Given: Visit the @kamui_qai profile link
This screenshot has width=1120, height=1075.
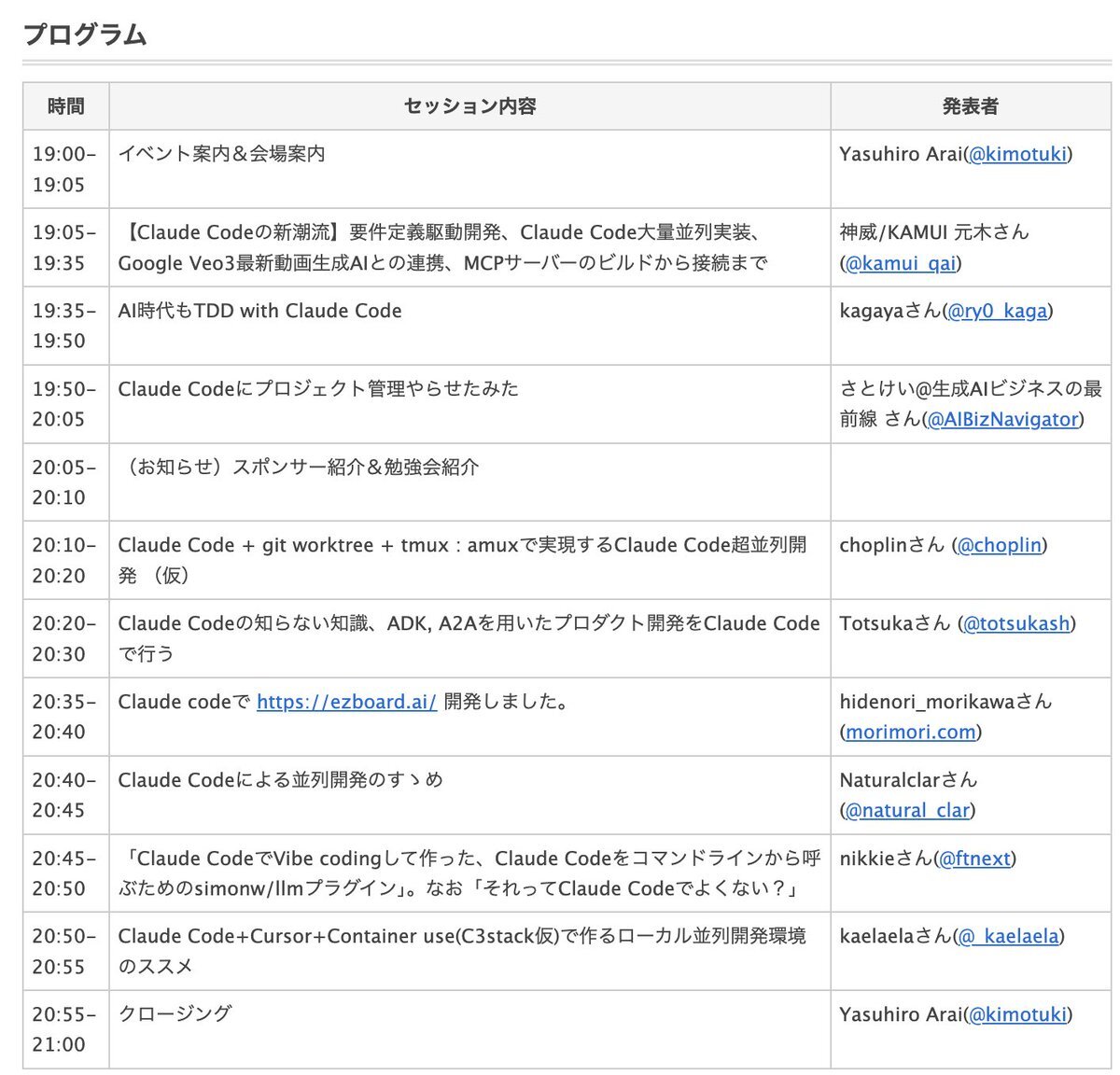Looking at the screenshot, I should [x=901, y=263].
